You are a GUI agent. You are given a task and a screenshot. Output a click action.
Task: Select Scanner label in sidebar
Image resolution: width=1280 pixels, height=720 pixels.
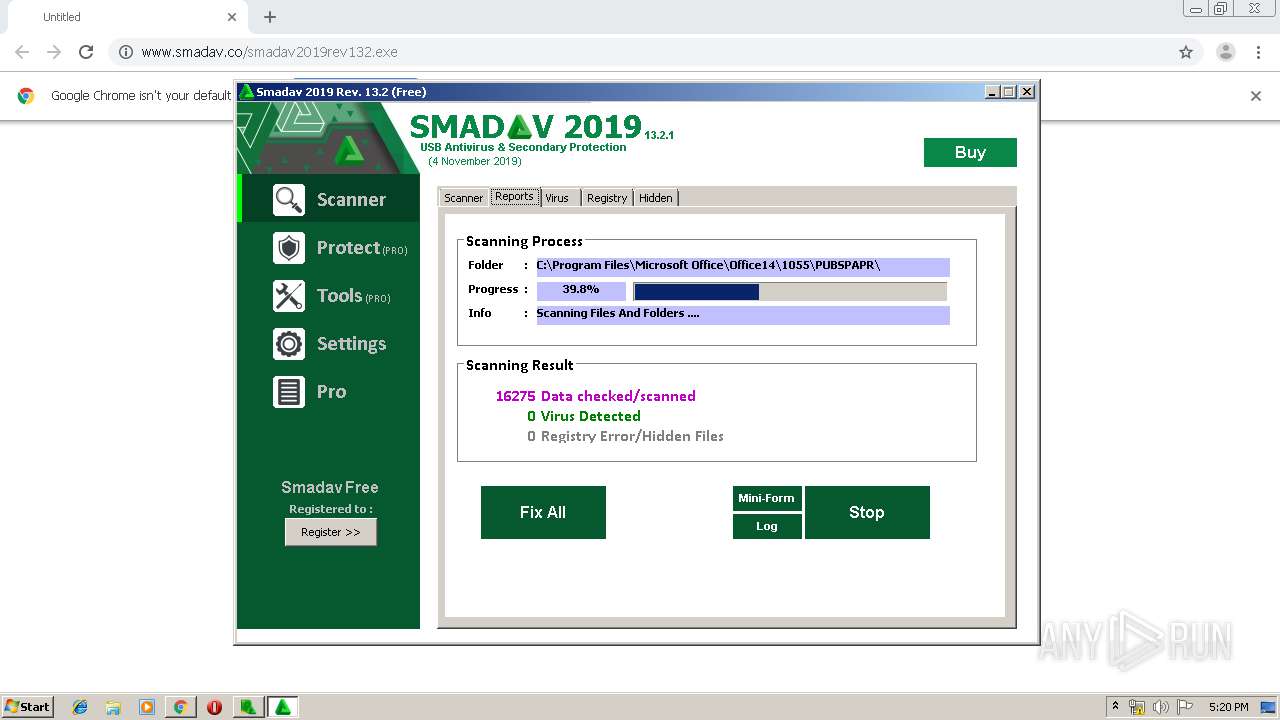pos(351,200)
